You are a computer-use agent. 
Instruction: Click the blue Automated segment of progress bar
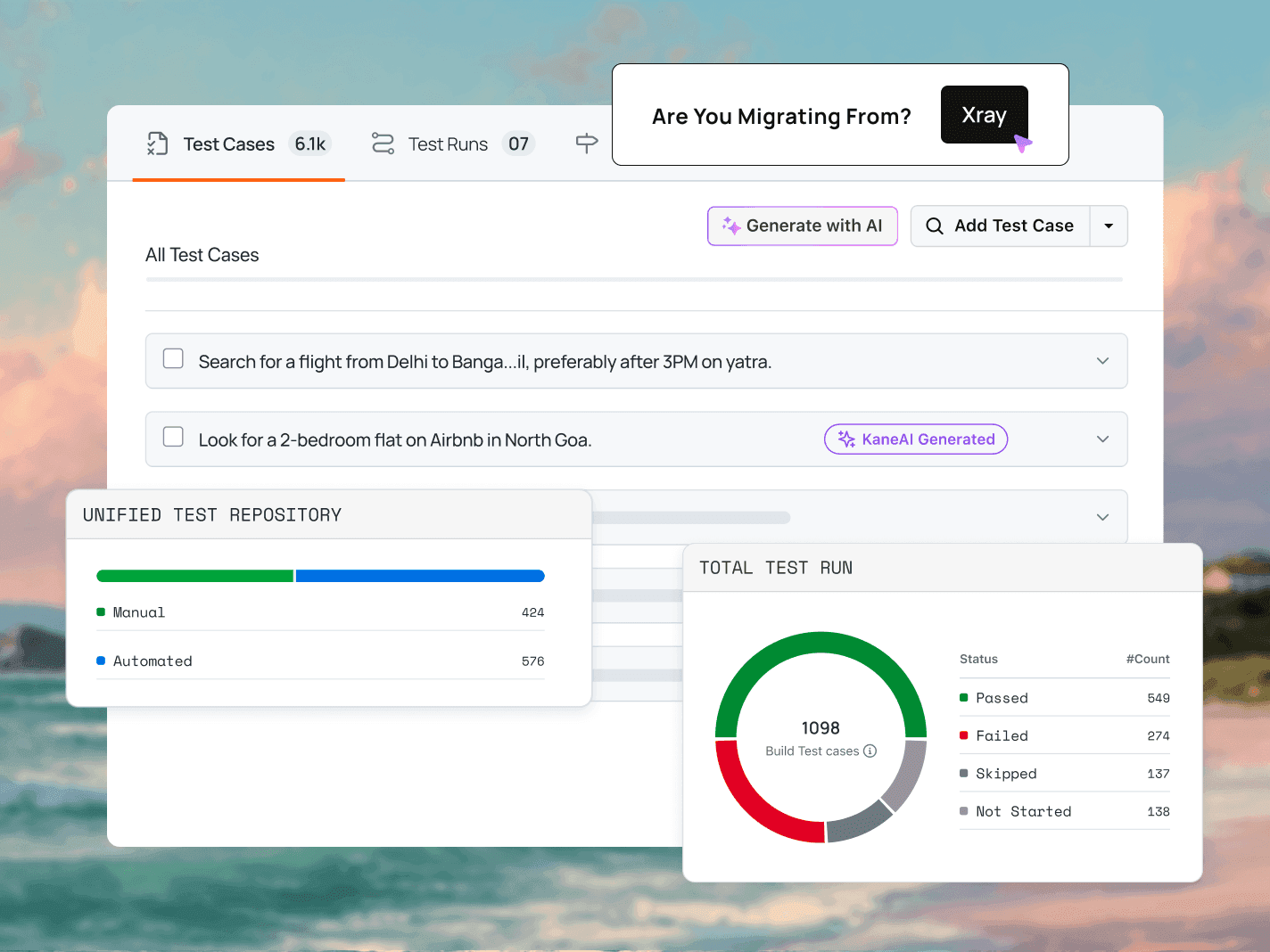[x=420, y=576]
